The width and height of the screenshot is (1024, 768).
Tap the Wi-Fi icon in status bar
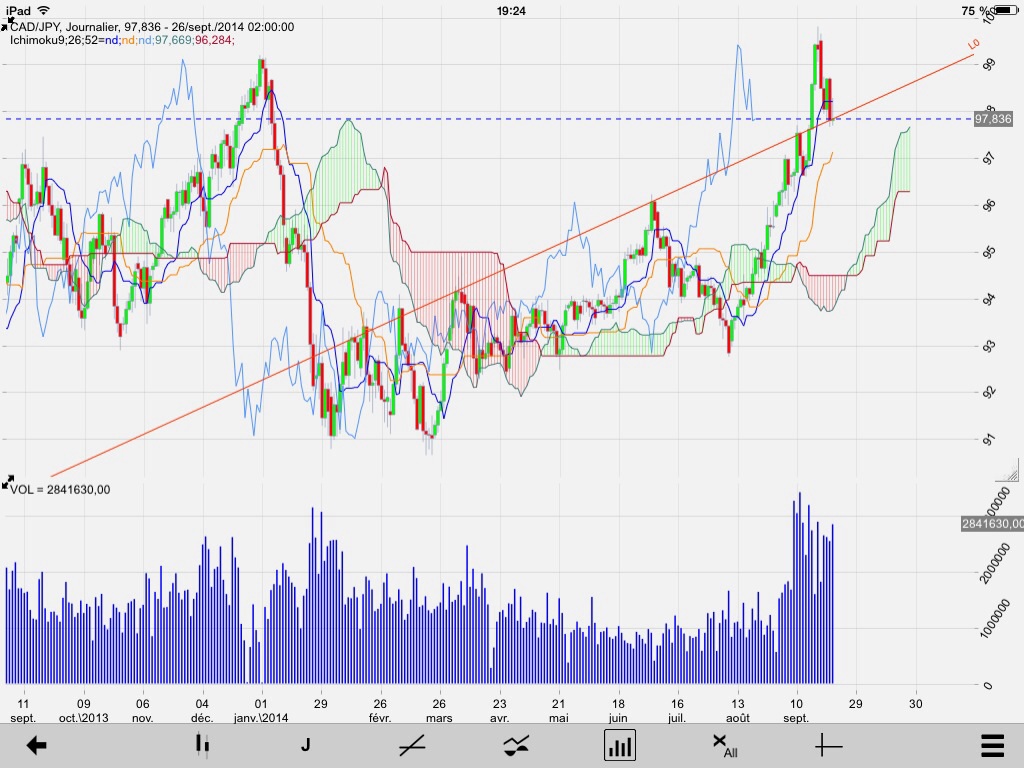click(43, 10)
